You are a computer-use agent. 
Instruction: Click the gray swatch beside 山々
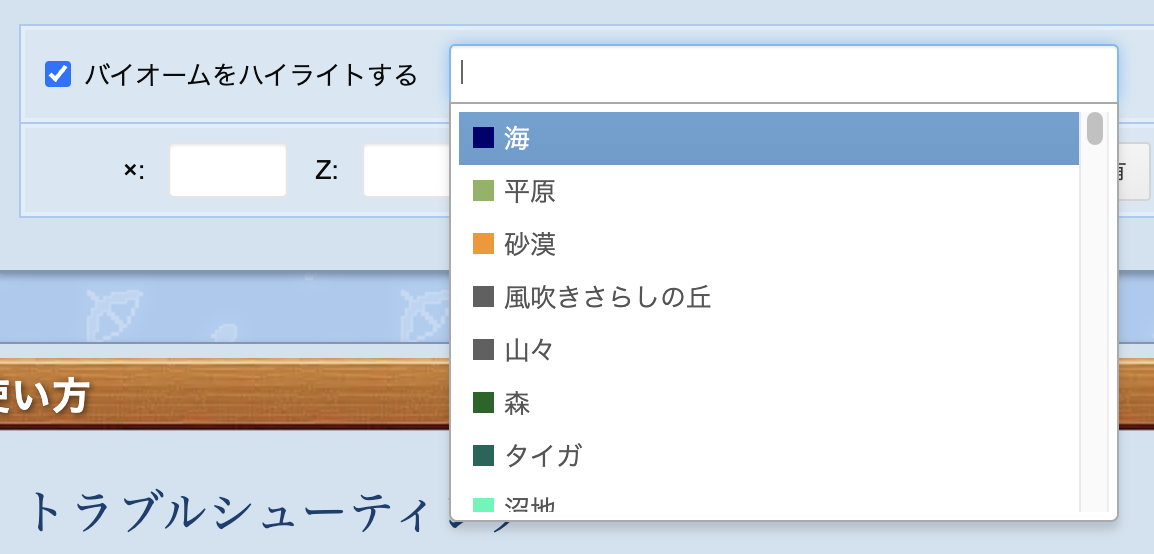(x=484, y=350)
